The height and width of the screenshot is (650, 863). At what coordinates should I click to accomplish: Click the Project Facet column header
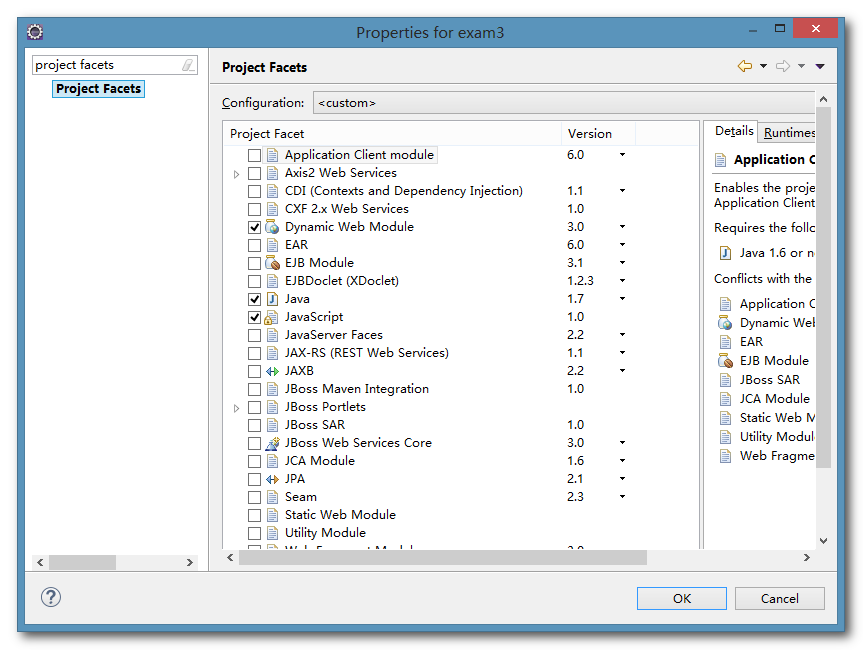(393, 134)
